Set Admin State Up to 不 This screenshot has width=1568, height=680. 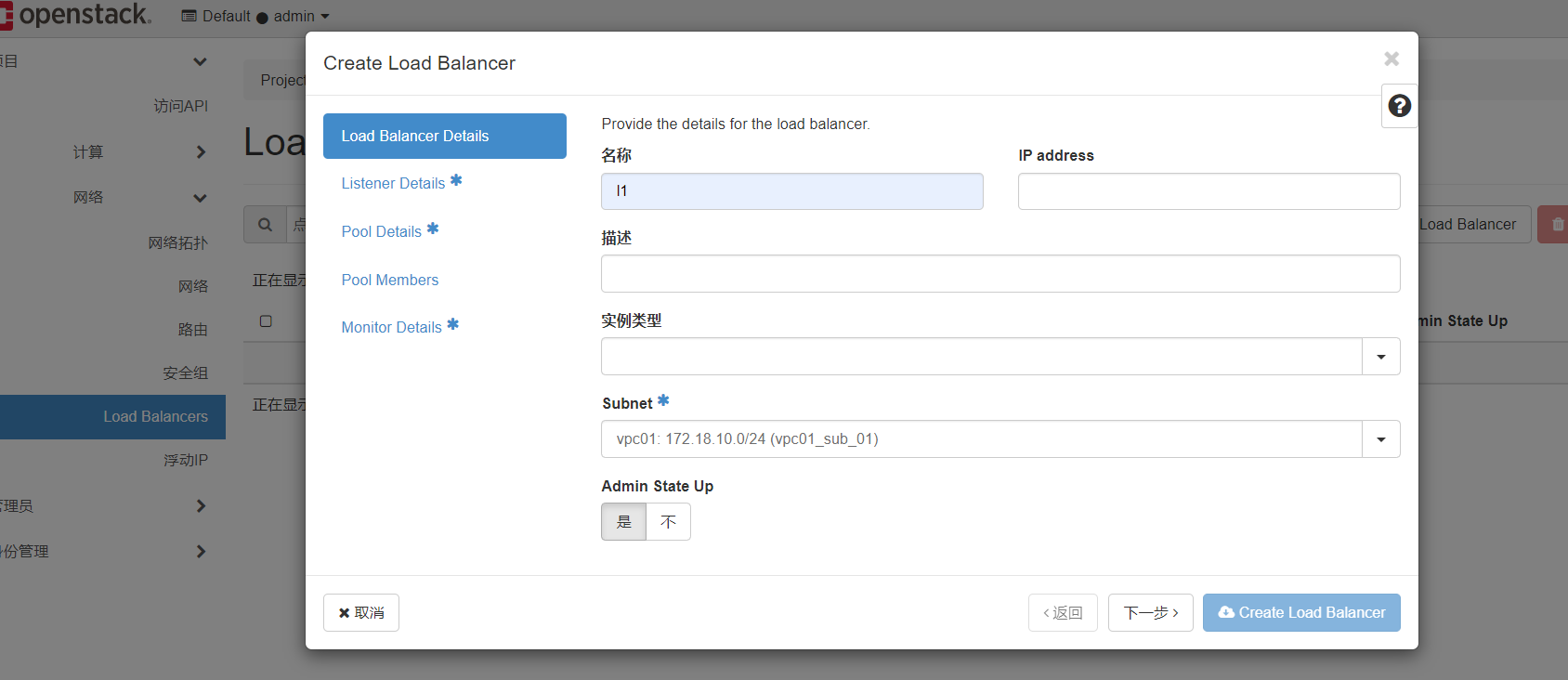pos(668,521)
